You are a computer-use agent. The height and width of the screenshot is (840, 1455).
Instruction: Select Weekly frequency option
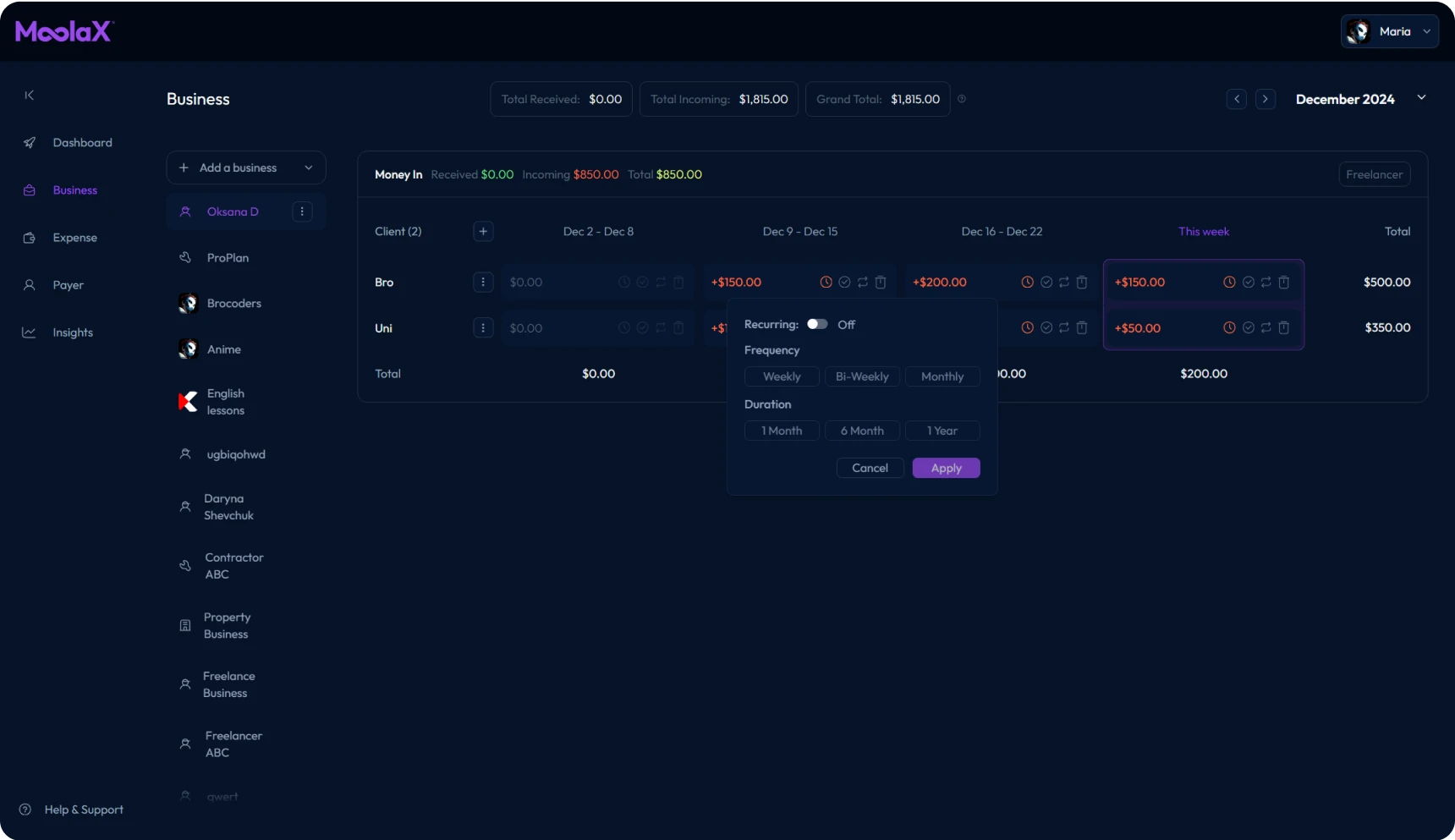782,376
